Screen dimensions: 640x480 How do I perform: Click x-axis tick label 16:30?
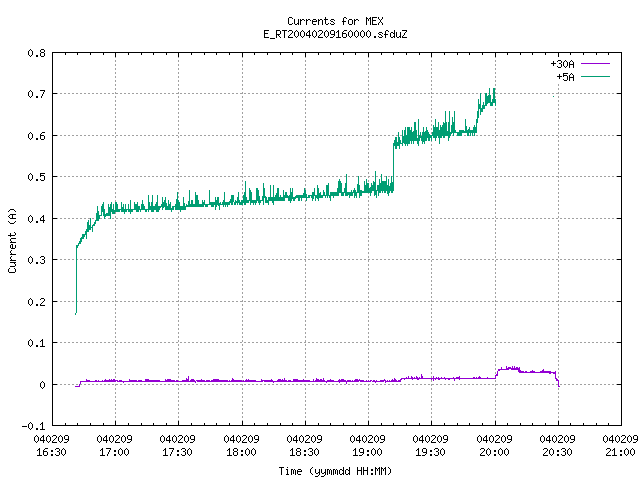[51, 452]
